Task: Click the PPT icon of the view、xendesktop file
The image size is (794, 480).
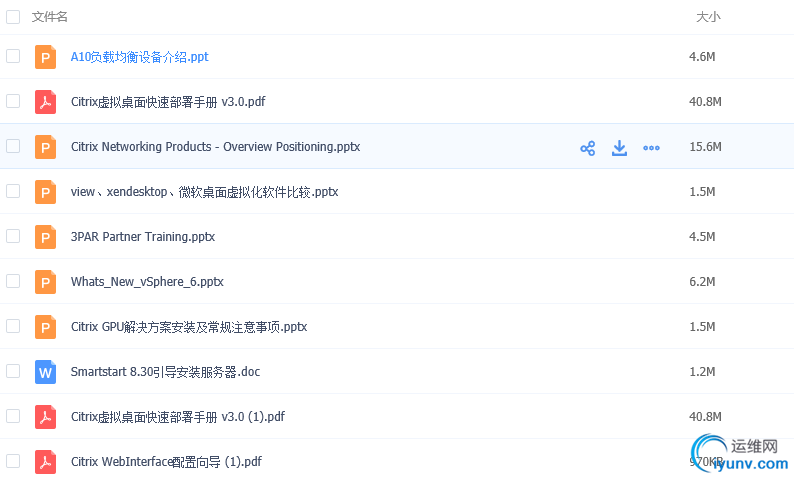Action: point(45,192)
